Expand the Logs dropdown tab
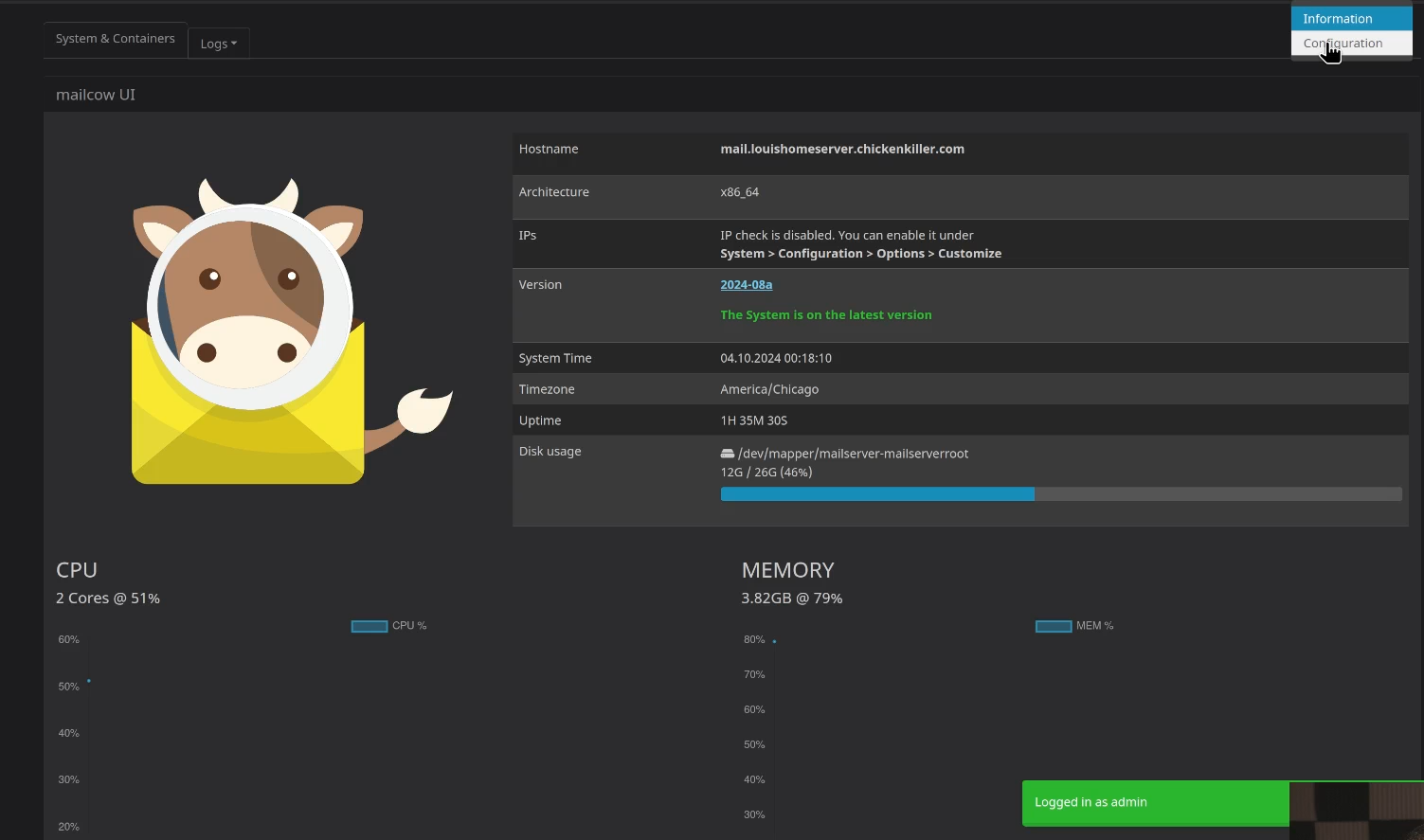This screenshot has width=1424, height=840. pyautogui.click(x=219, y=44)
